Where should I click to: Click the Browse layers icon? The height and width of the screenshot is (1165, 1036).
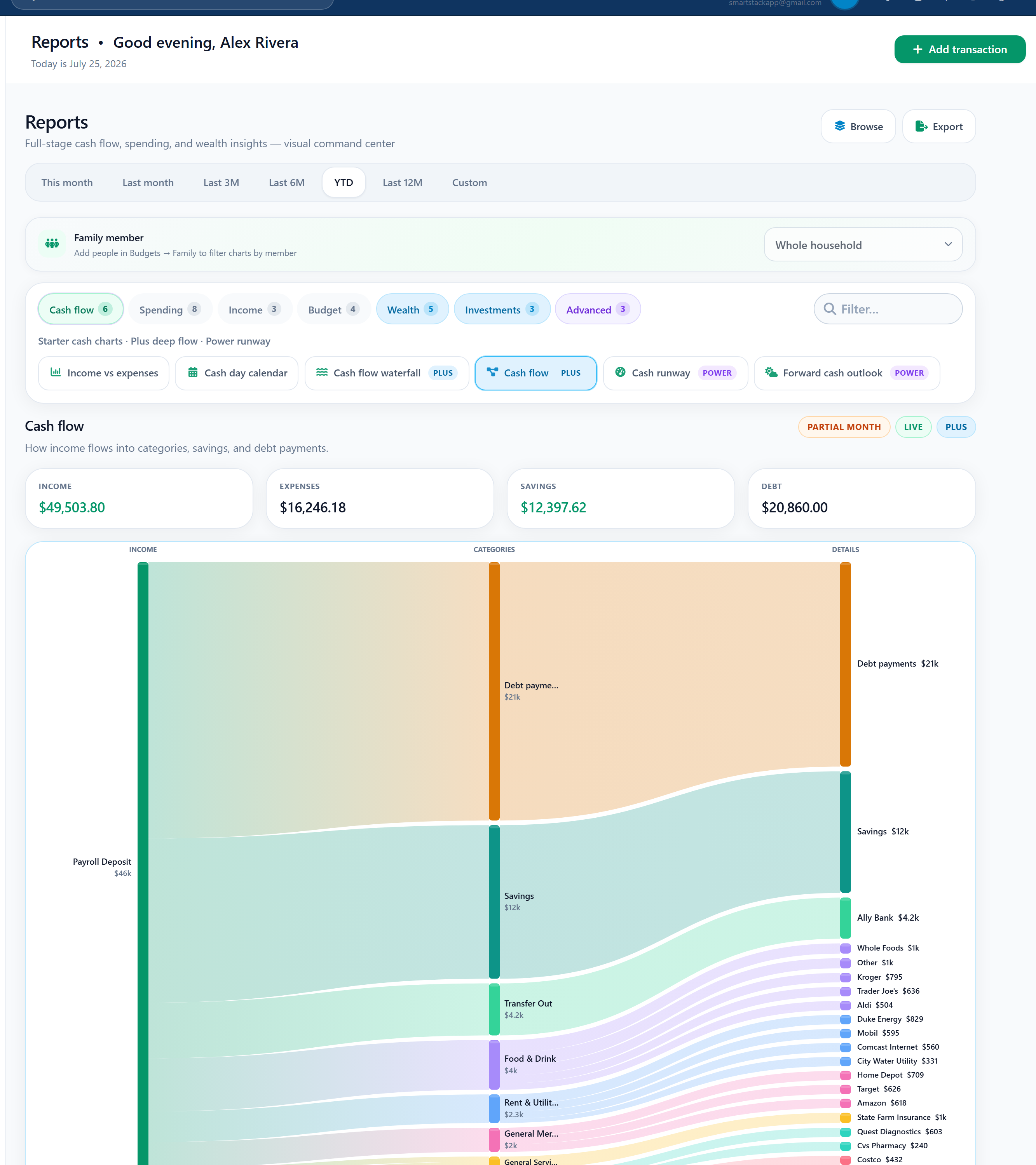[839, 126]
